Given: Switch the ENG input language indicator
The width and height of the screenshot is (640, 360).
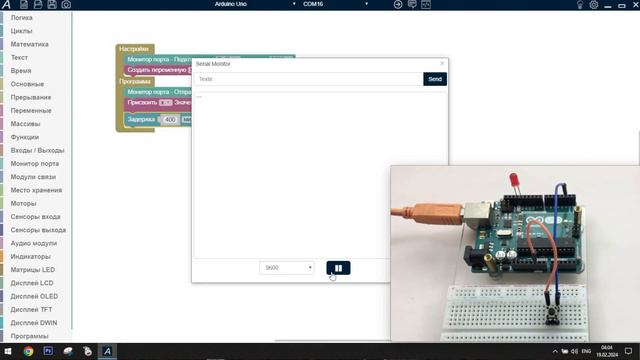Looking at the screenshot, I should [x=587, y=351].
